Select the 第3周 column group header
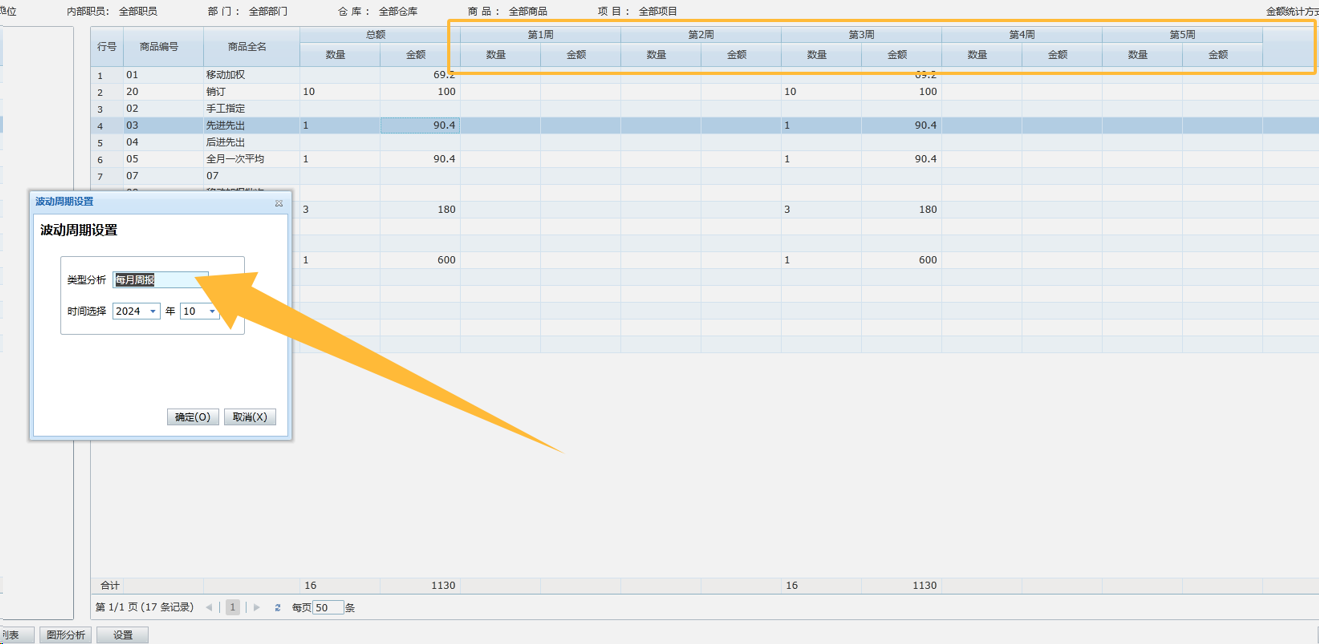This screenshot has width=1319, height=644. 861,35
